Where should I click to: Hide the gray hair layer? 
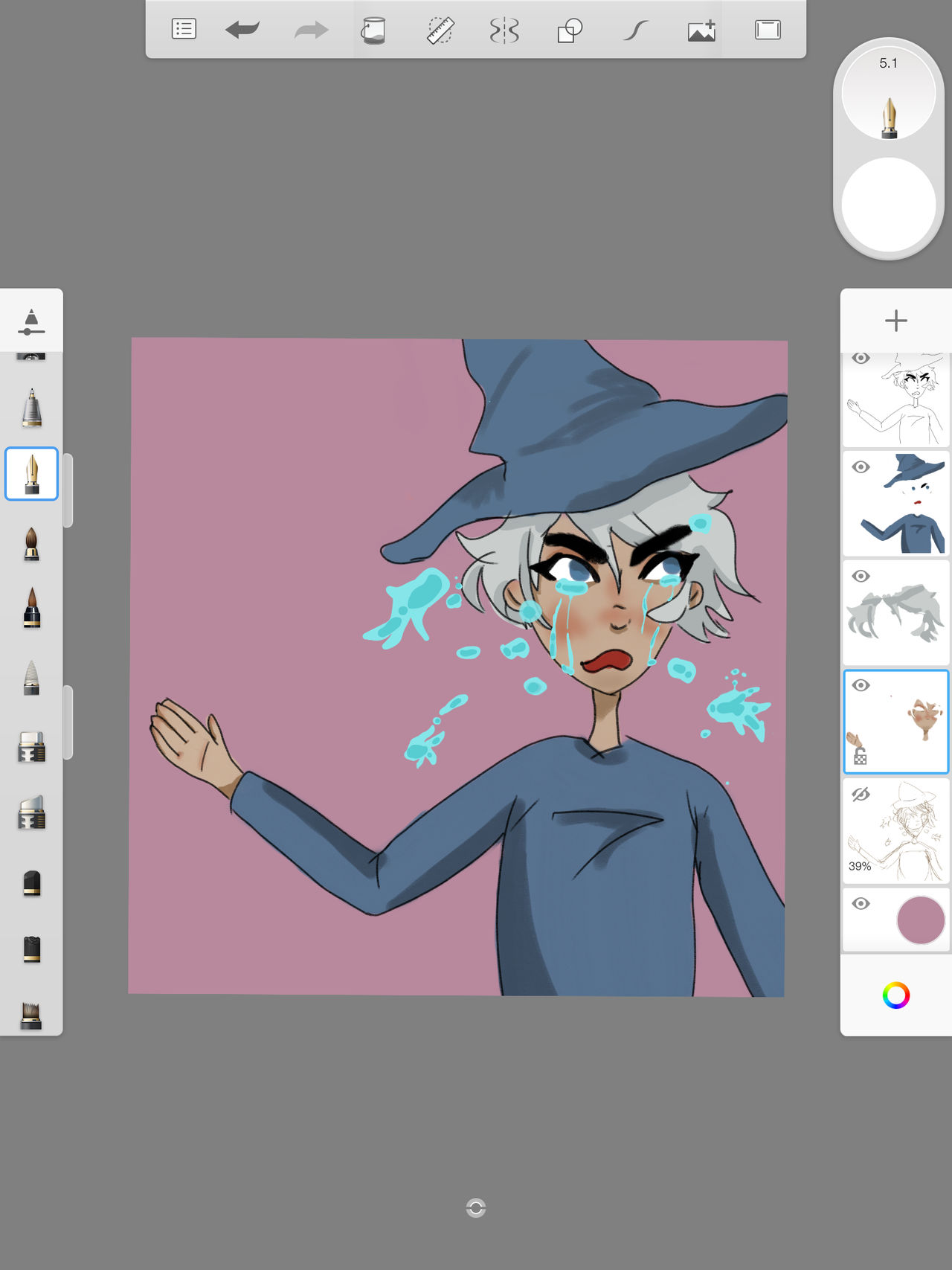tap(861, 577)
